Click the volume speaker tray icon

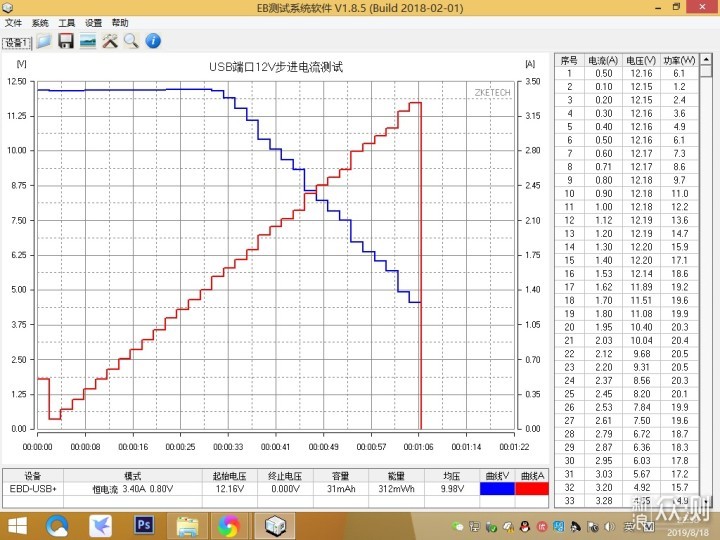pos(610,526)
